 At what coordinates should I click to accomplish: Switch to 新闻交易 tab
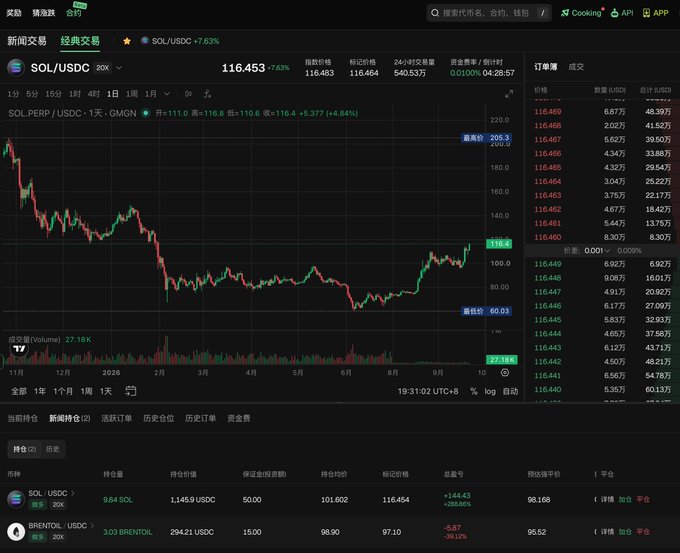click(27, 41)
